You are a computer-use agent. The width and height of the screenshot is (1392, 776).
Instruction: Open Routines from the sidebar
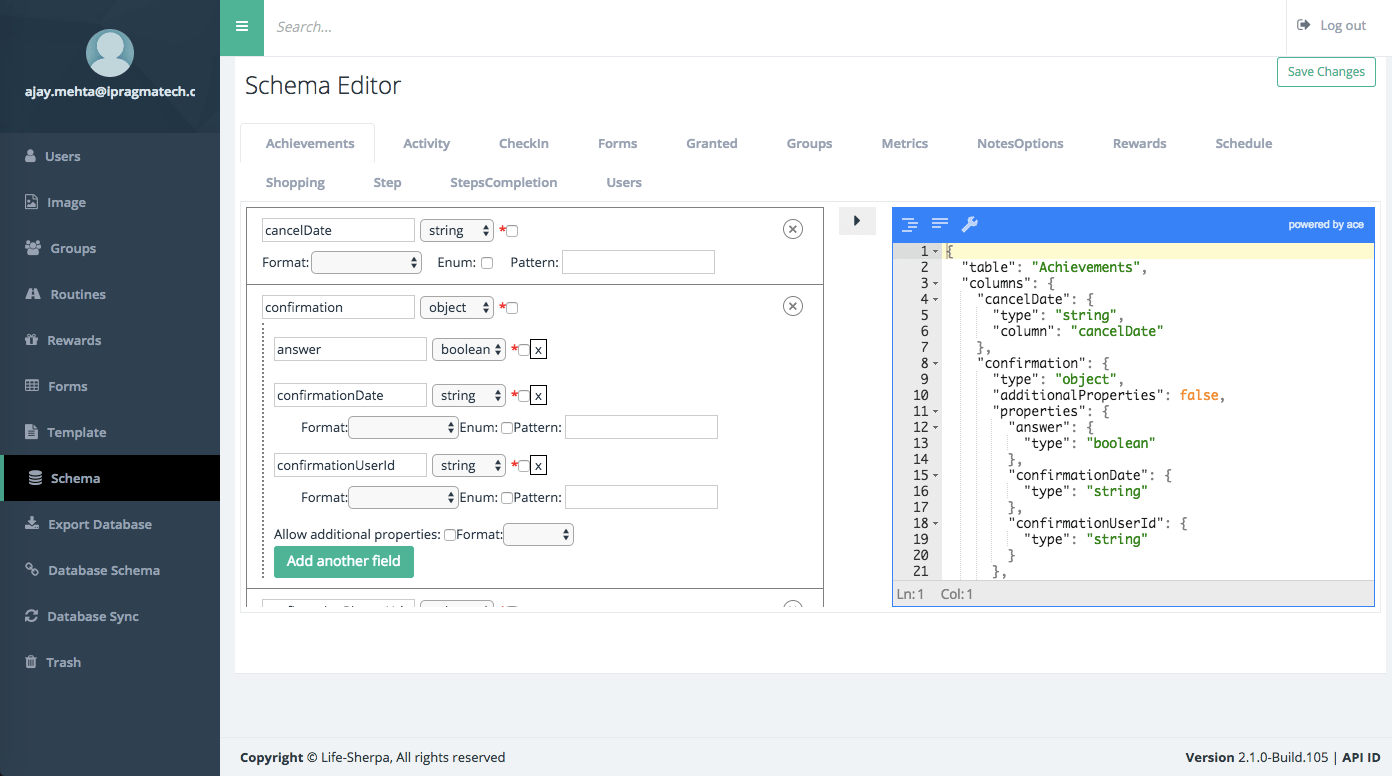coord(110,294)
